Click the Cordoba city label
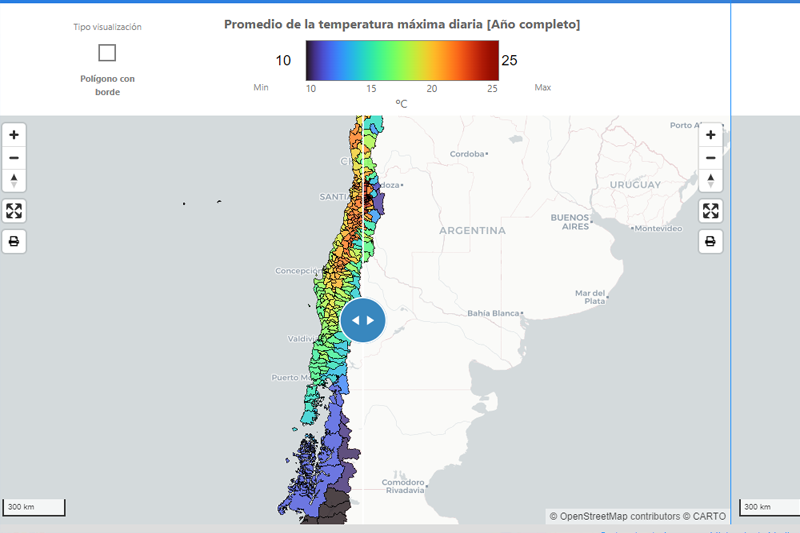The height and width of the screenshot is (533, 800). [467, 154]
